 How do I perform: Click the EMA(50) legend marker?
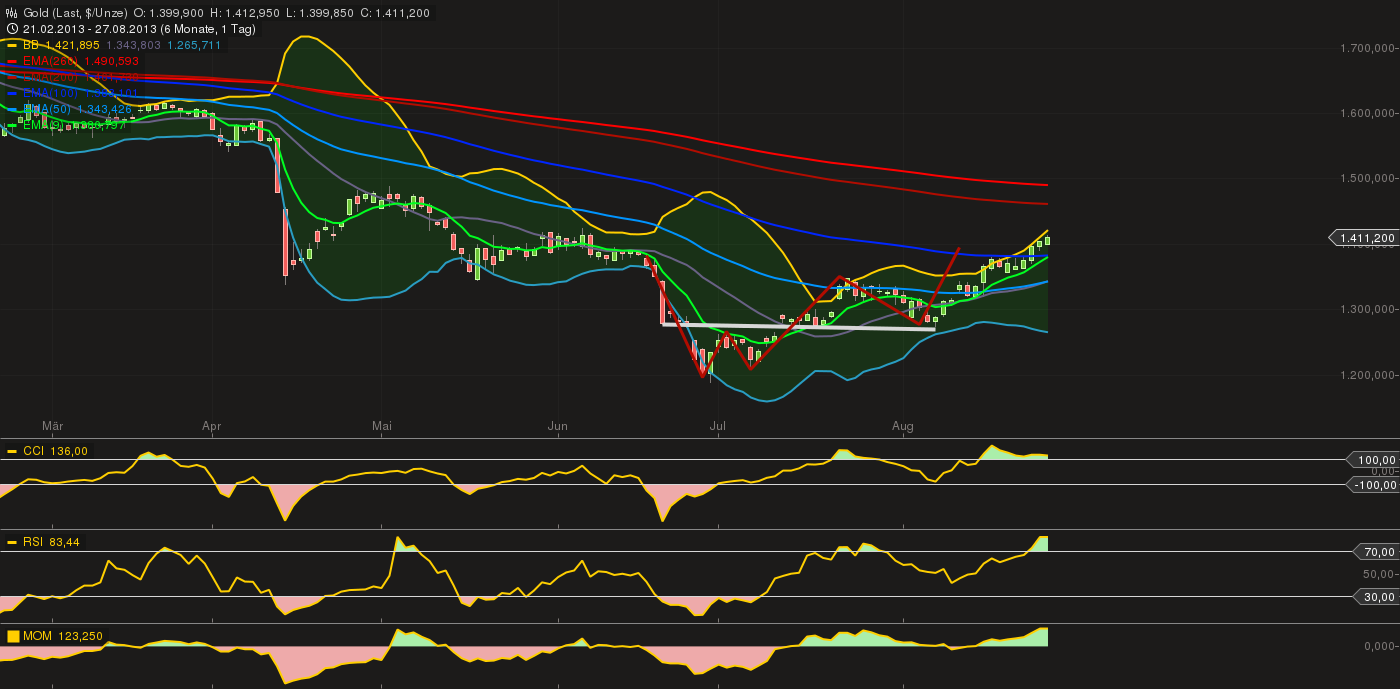(x=12, y=109)
